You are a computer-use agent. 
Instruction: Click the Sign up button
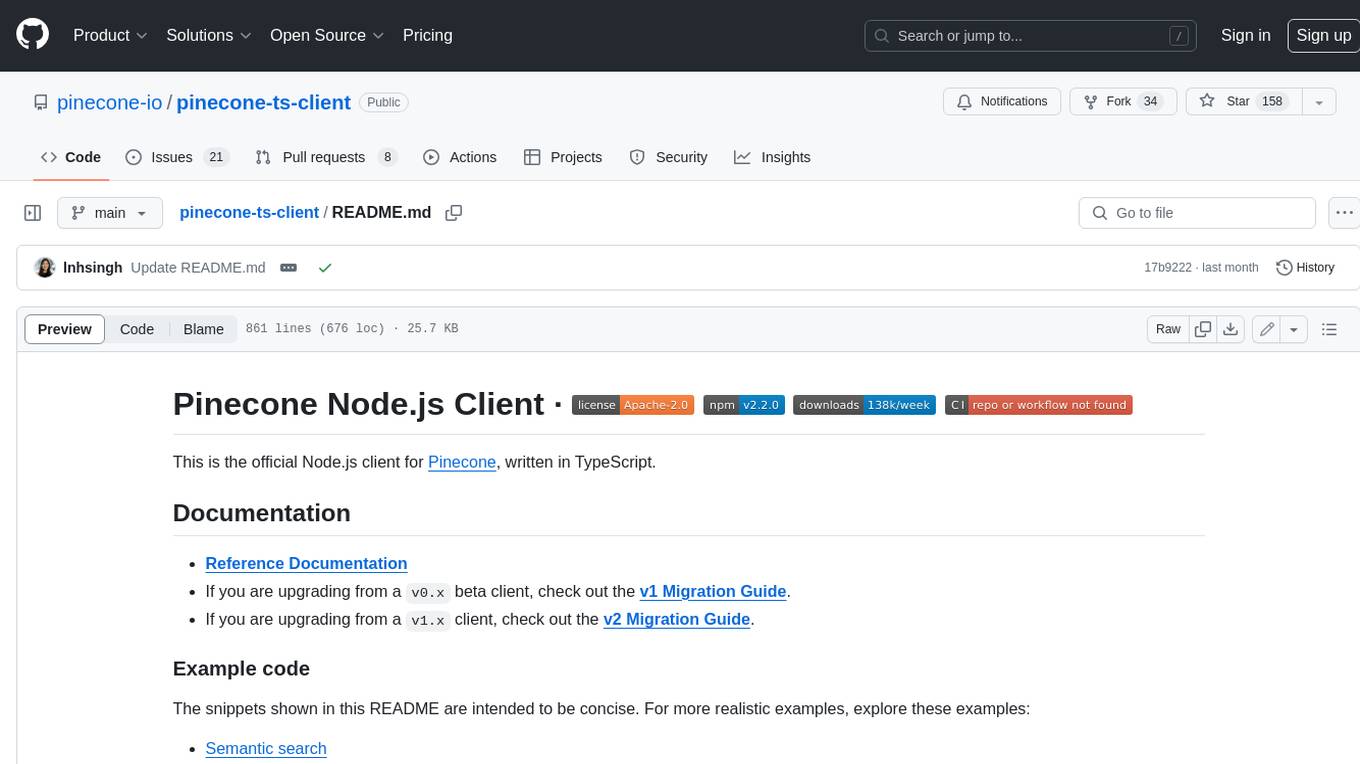(x=1323, y=35)
